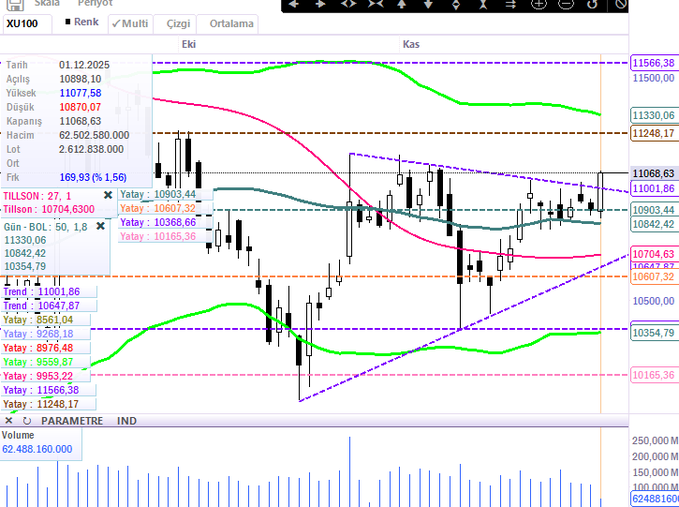Close the Volume panel with X icon
Screen dimensions: 679x507
(9, 421)
